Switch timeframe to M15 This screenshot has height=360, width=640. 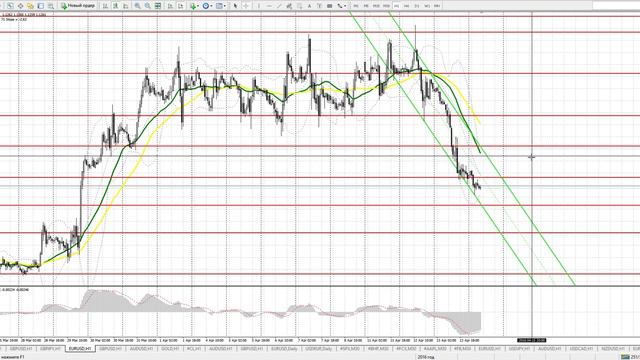376,6
